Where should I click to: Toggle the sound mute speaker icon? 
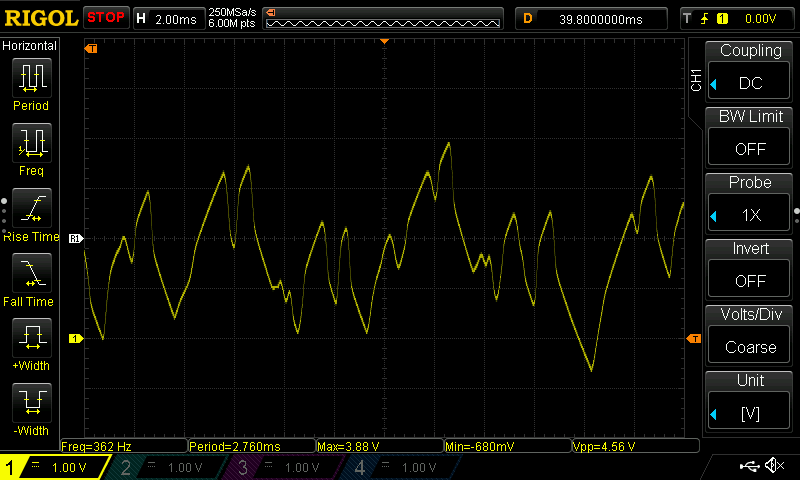click(x=775, y=465)
